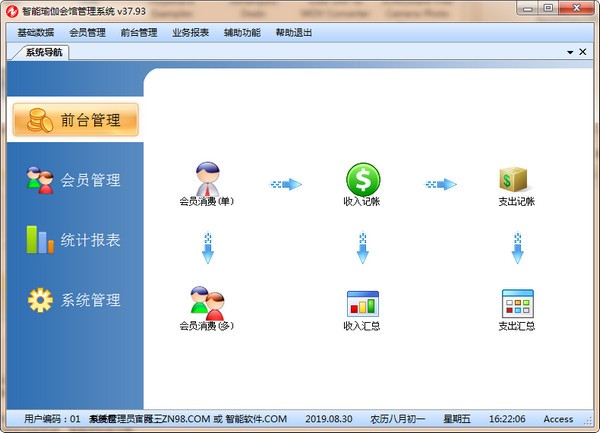Open the 基础数据 menu
Screen dimensions: 600x433
click(x=35, y=32)
